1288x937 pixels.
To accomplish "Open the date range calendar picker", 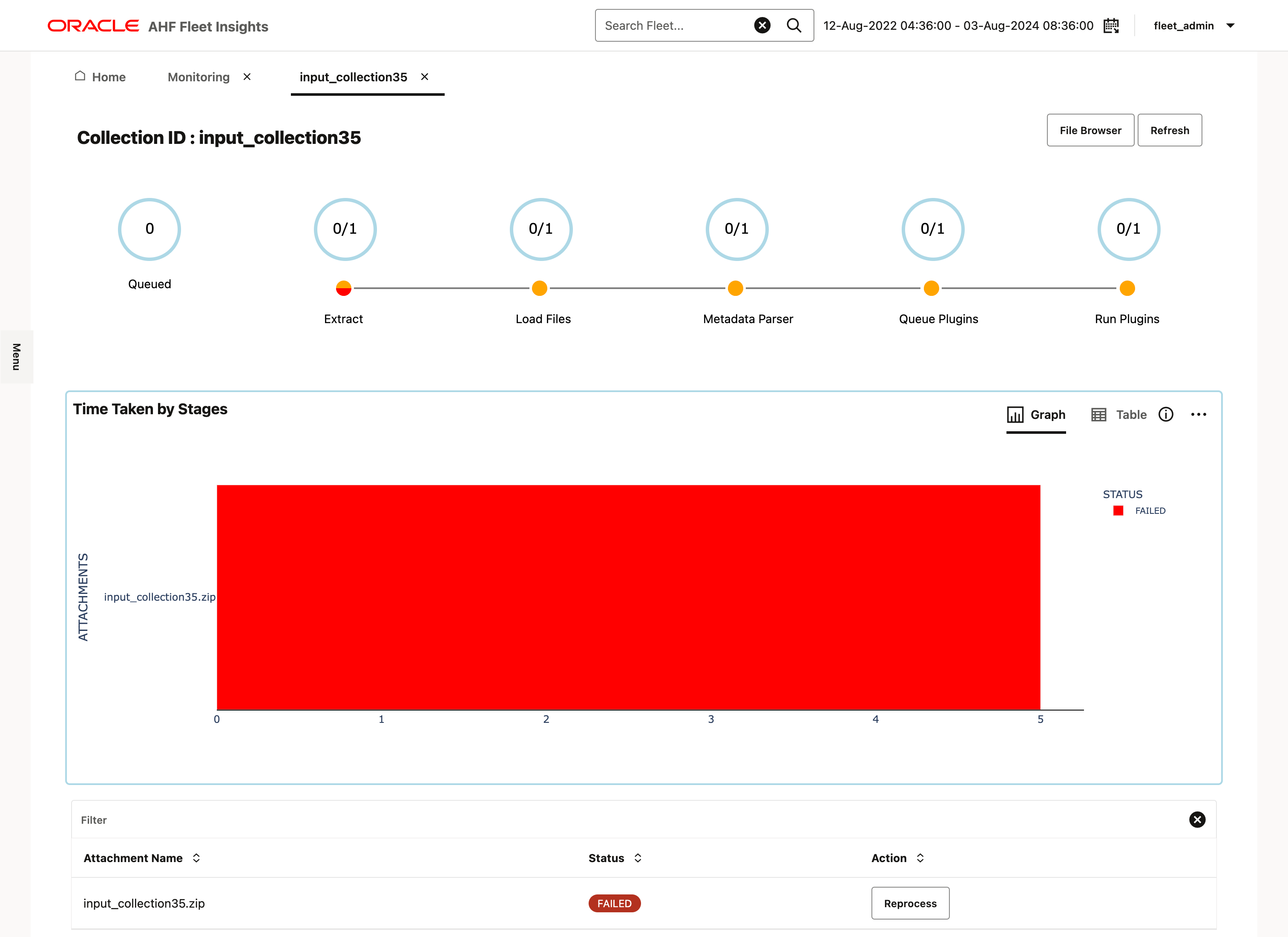I will pos(1111,26).
